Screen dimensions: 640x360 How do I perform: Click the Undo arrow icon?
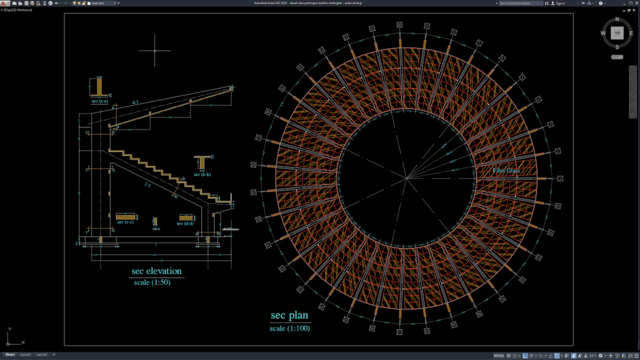click(x=56, y=3)
